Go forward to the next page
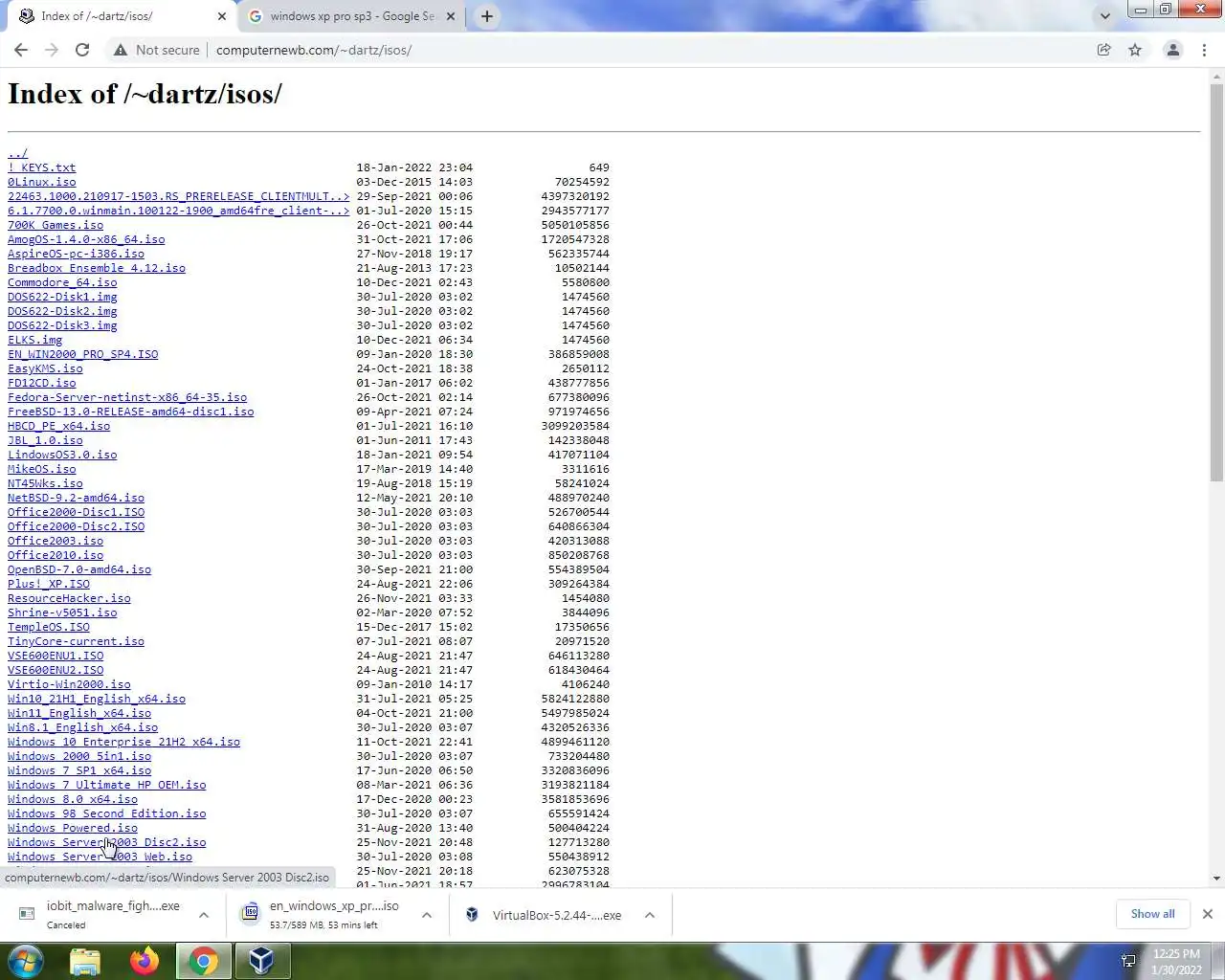Image resolution: width=1225 pixels, height=980 pixels. tap(52, 50)
